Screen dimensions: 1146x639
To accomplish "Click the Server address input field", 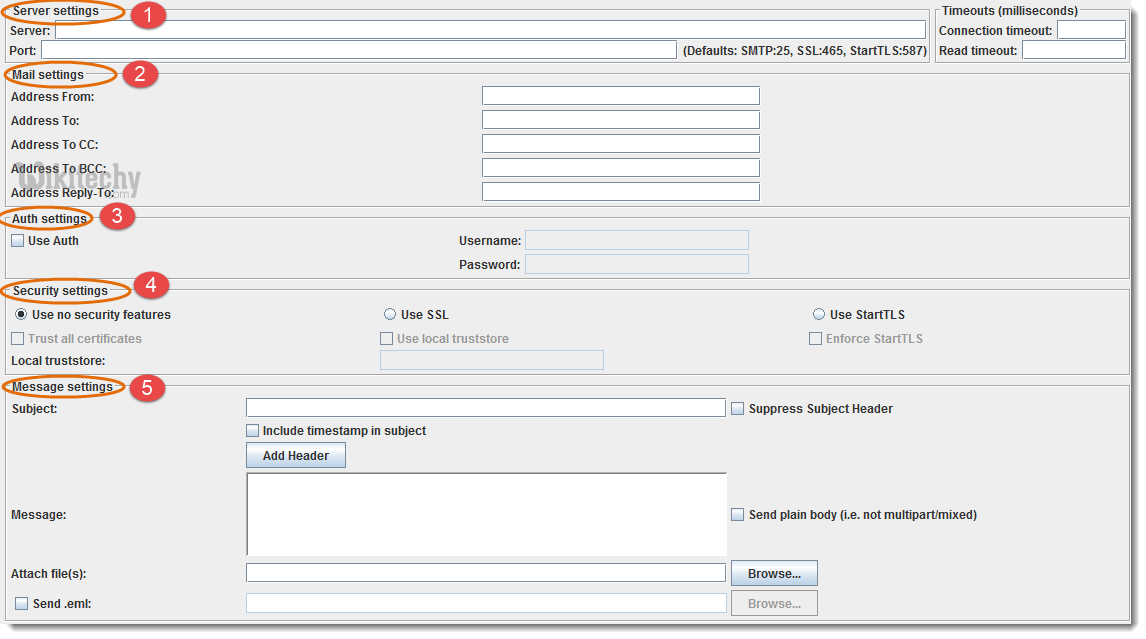I will tap(490, 30).
